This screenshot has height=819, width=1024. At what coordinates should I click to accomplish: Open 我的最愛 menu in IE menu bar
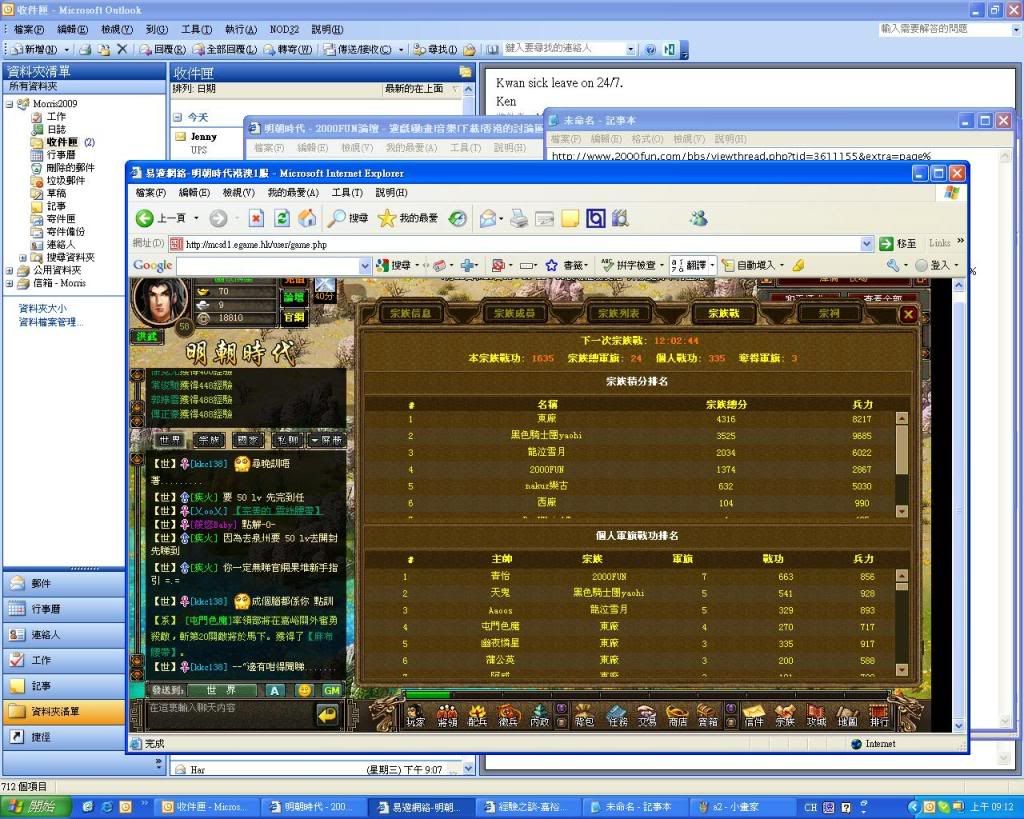293,193
